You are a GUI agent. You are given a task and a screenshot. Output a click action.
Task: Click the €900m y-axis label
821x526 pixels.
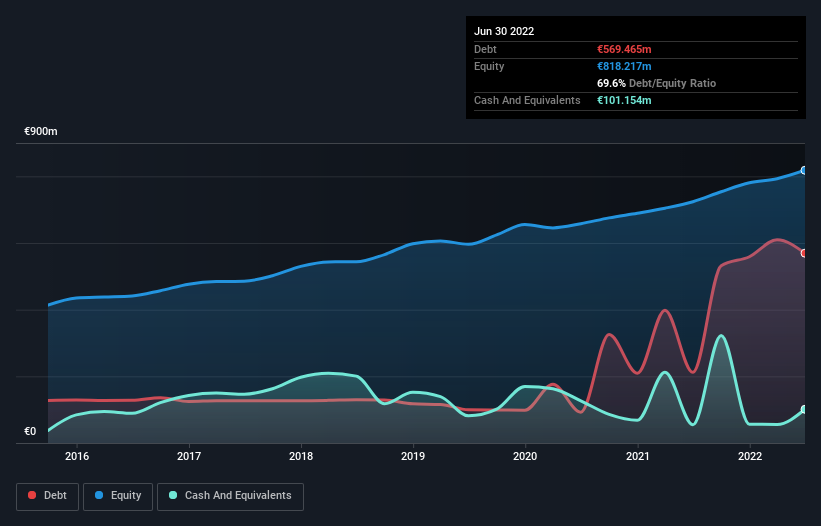[41, 131]
